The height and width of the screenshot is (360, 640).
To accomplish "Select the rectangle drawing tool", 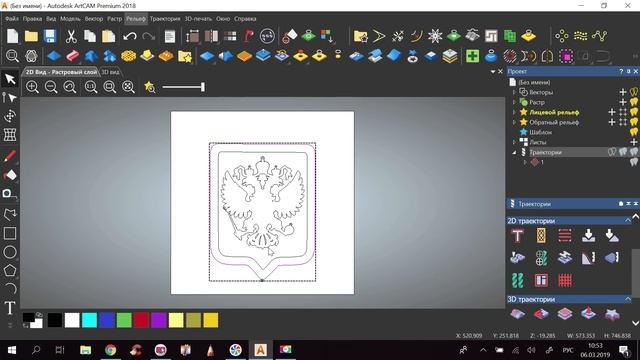I will [x=10, y=233].
